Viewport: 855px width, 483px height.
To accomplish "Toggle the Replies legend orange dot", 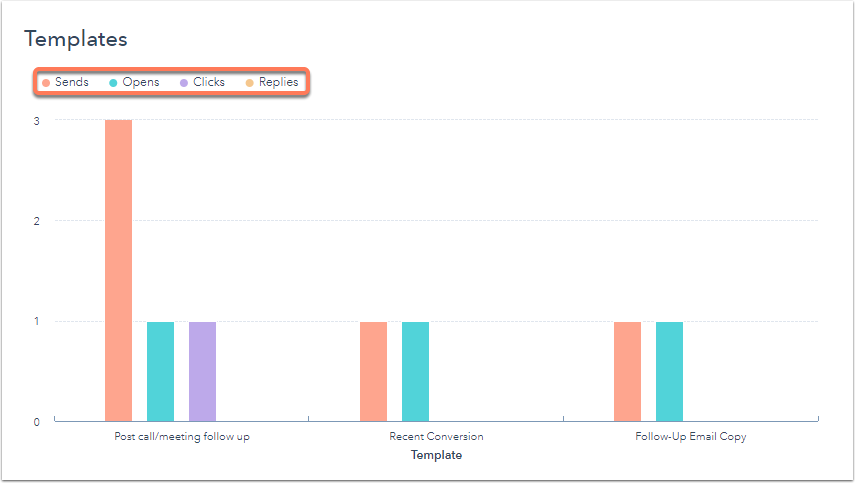I will pos(250,83).
